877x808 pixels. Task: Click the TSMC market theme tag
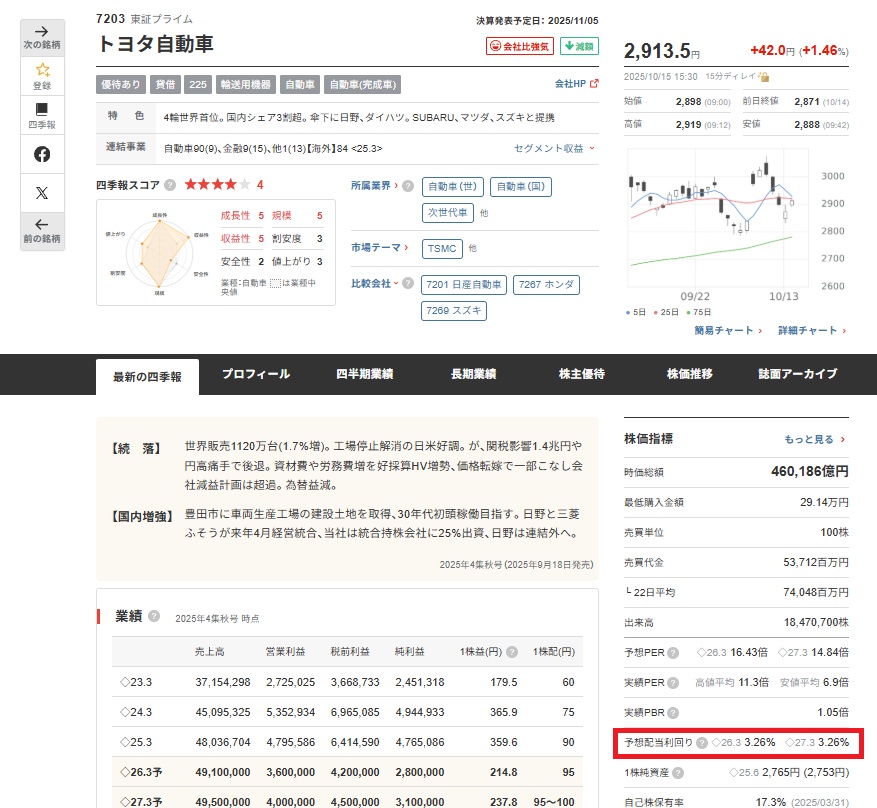pos(442,248)
